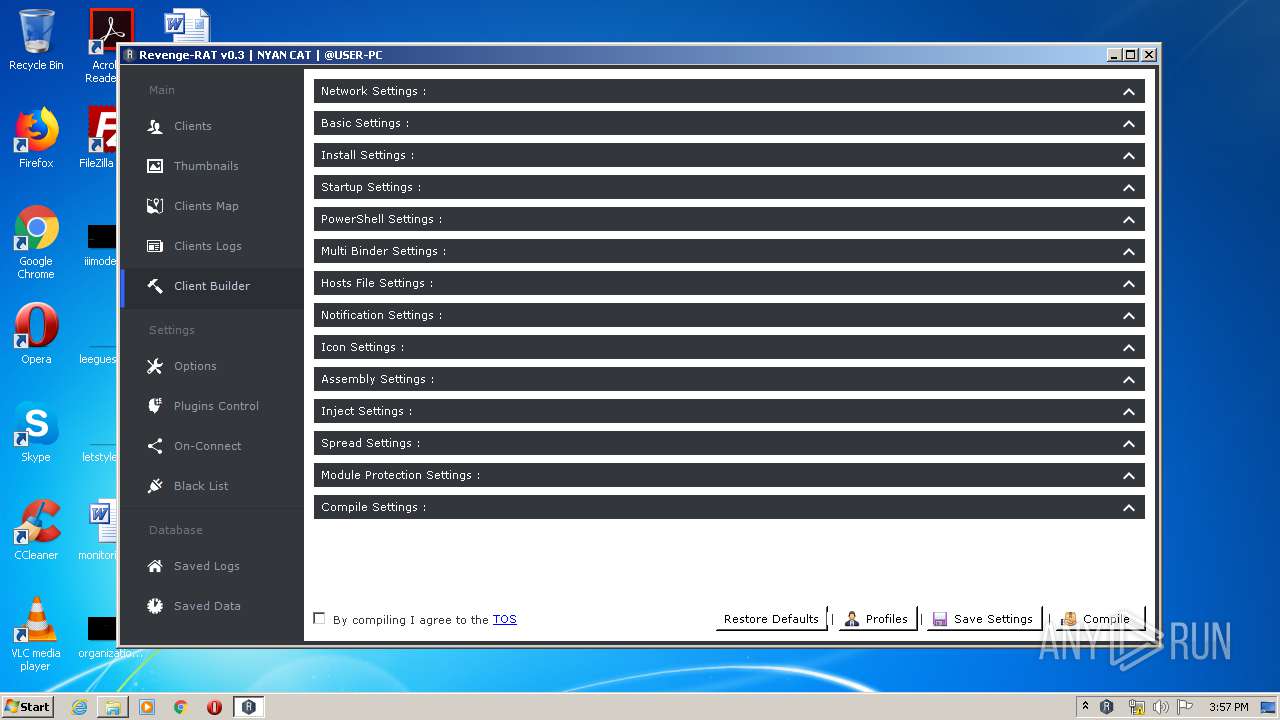Click the Save Settings button

click(983, 619)
